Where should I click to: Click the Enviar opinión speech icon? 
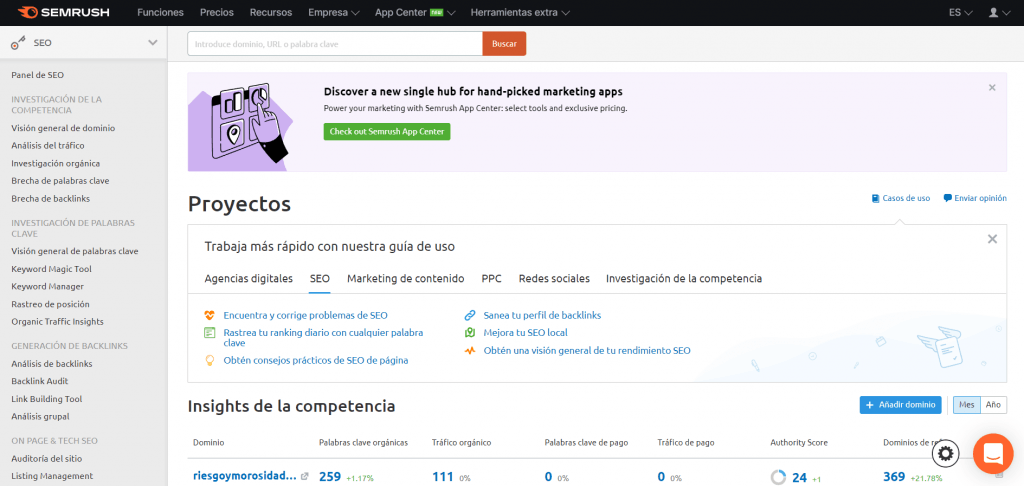948,198
